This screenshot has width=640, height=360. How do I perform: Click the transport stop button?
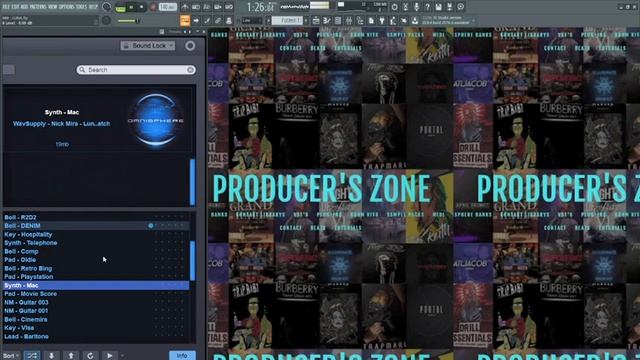pos(142,7)
